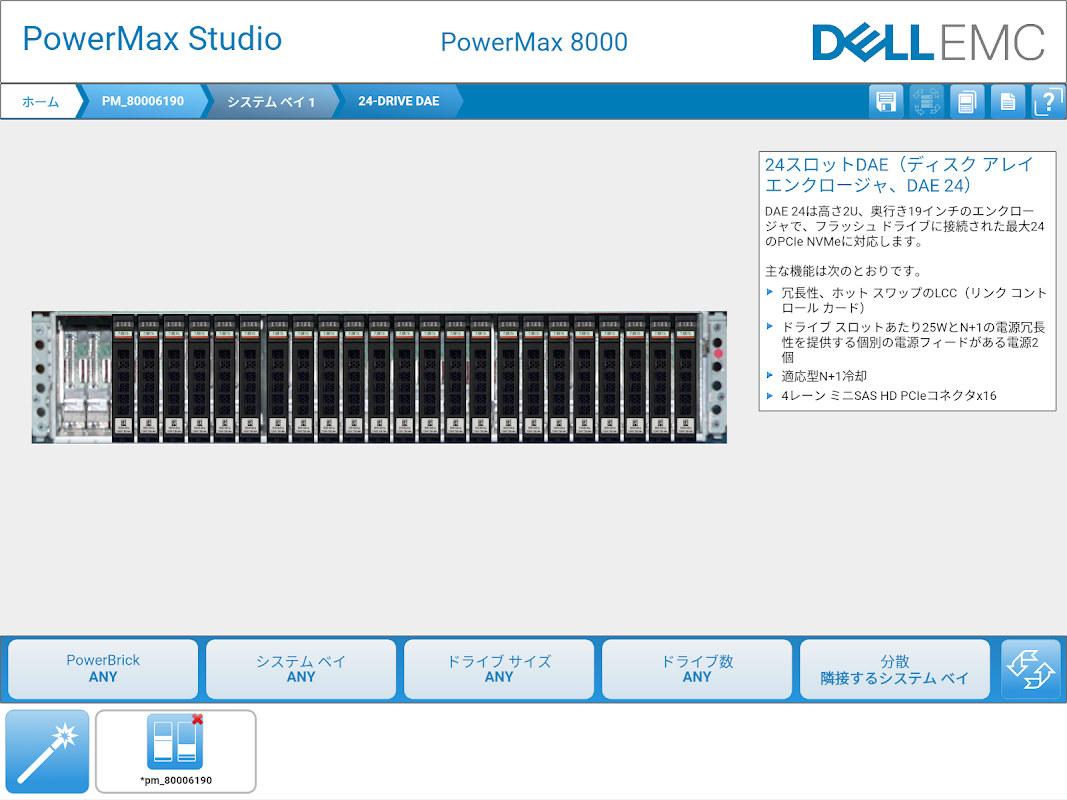Screen dimensions: 1067x800
Task: Remove configuration via the red X
Action: [x=197, y=719]
